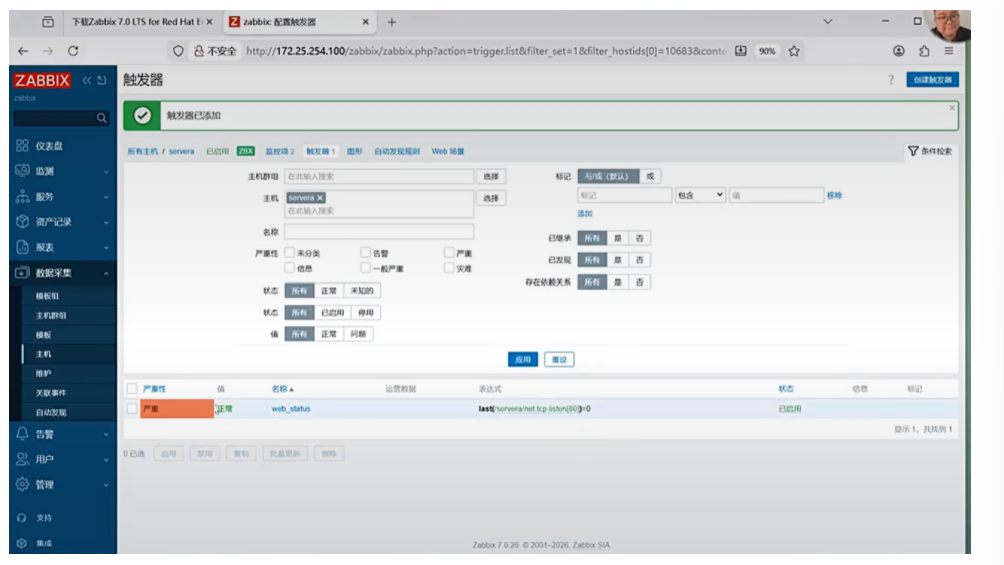Image resolution: width=1004 pixels, height=565 pixels.
Task: Click the tag 值 input field
Action: coord(776,195)
